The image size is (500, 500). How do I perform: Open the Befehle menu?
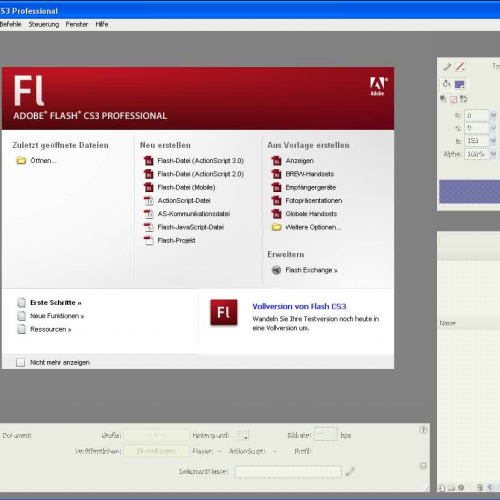coord(10,24)
